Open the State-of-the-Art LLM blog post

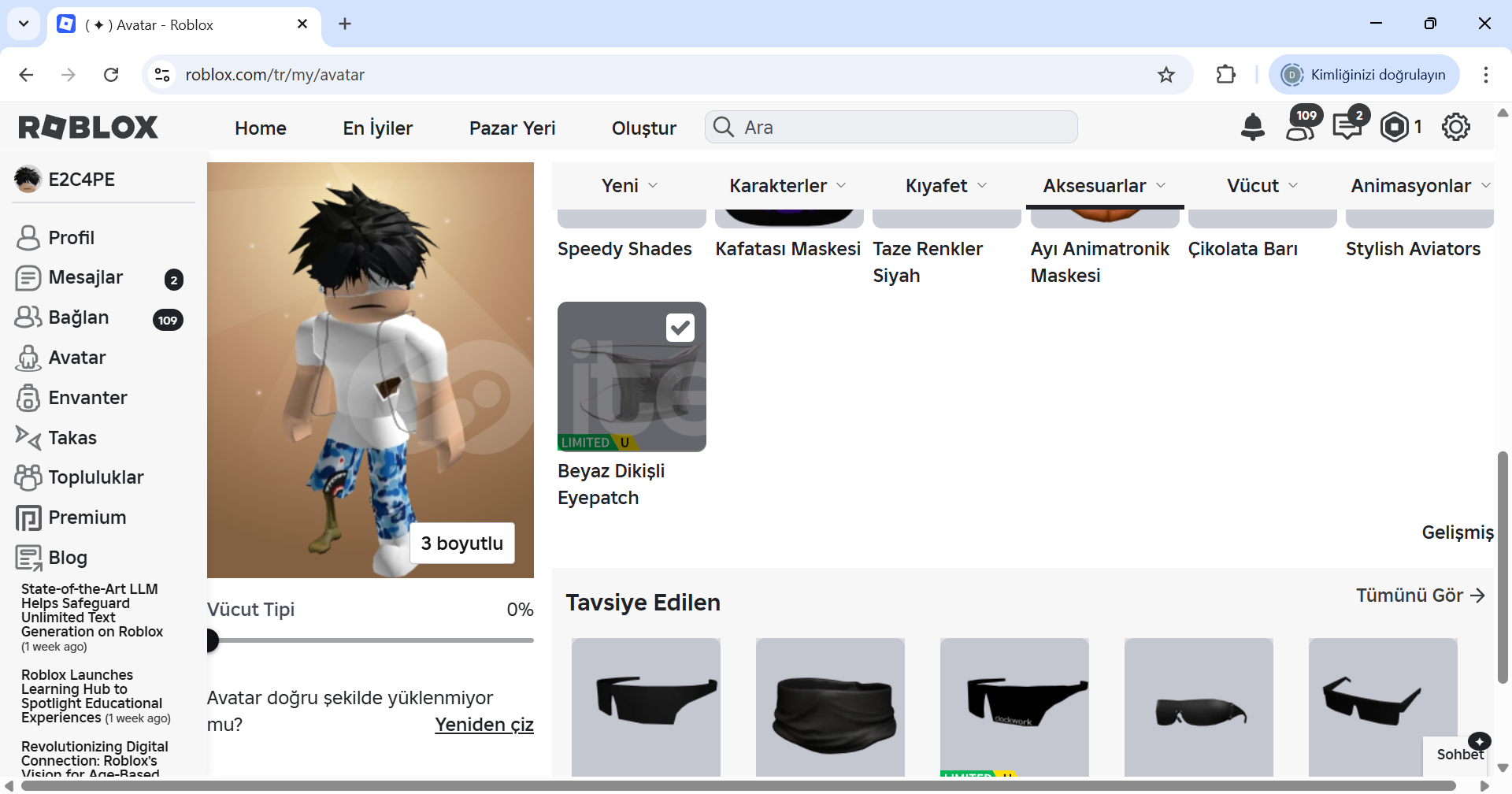92,618
